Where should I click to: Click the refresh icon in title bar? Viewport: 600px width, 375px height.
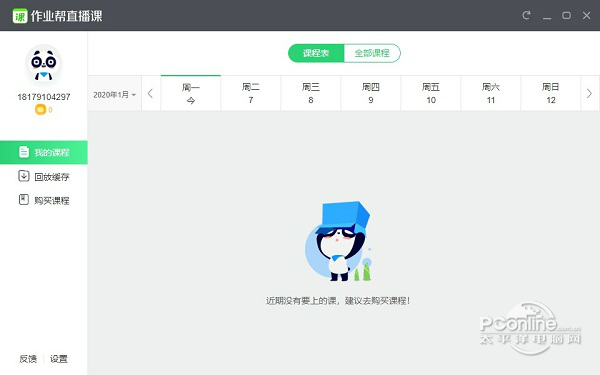click(527, 15)
